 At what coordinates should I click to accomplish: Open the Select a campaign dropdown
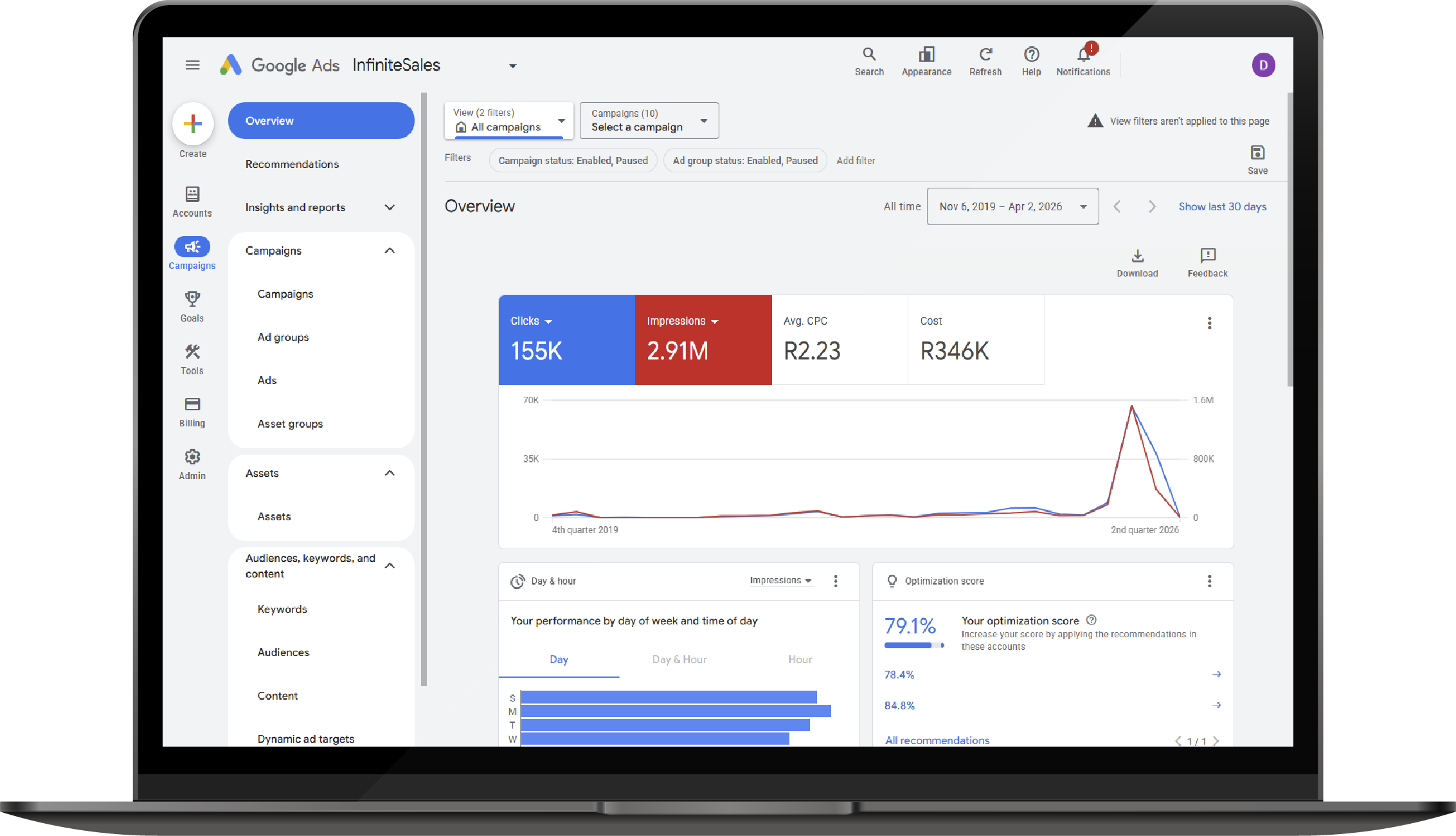[x=649, y=121]
